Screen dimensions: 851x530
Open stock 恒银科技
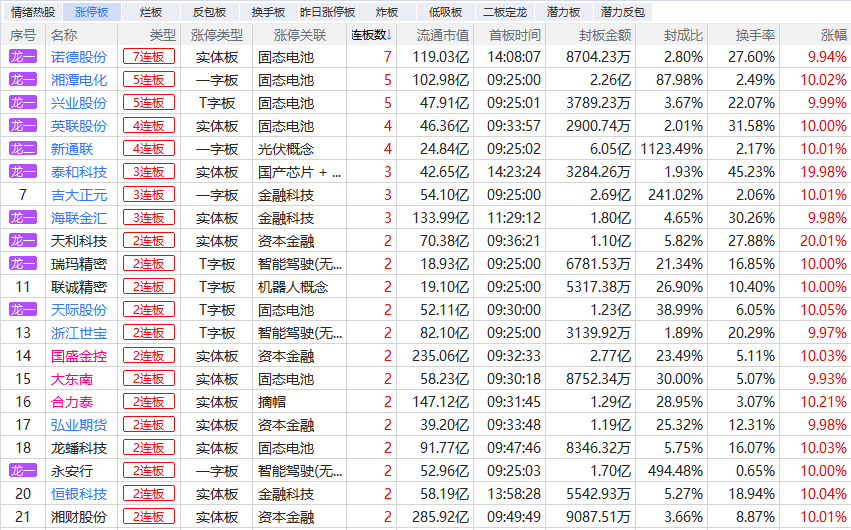click(79, 494)
